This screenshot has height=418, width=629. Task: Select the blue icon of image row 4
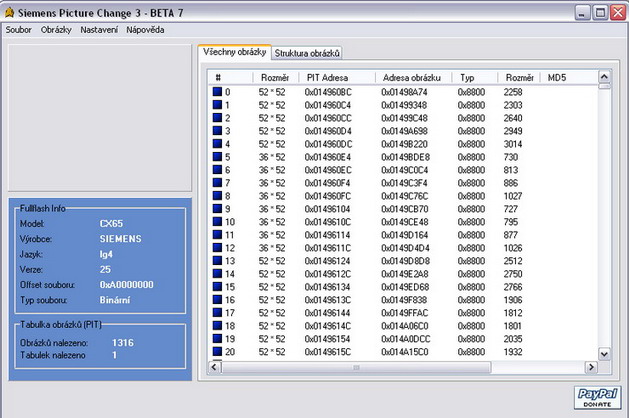[x=217, y=144]
